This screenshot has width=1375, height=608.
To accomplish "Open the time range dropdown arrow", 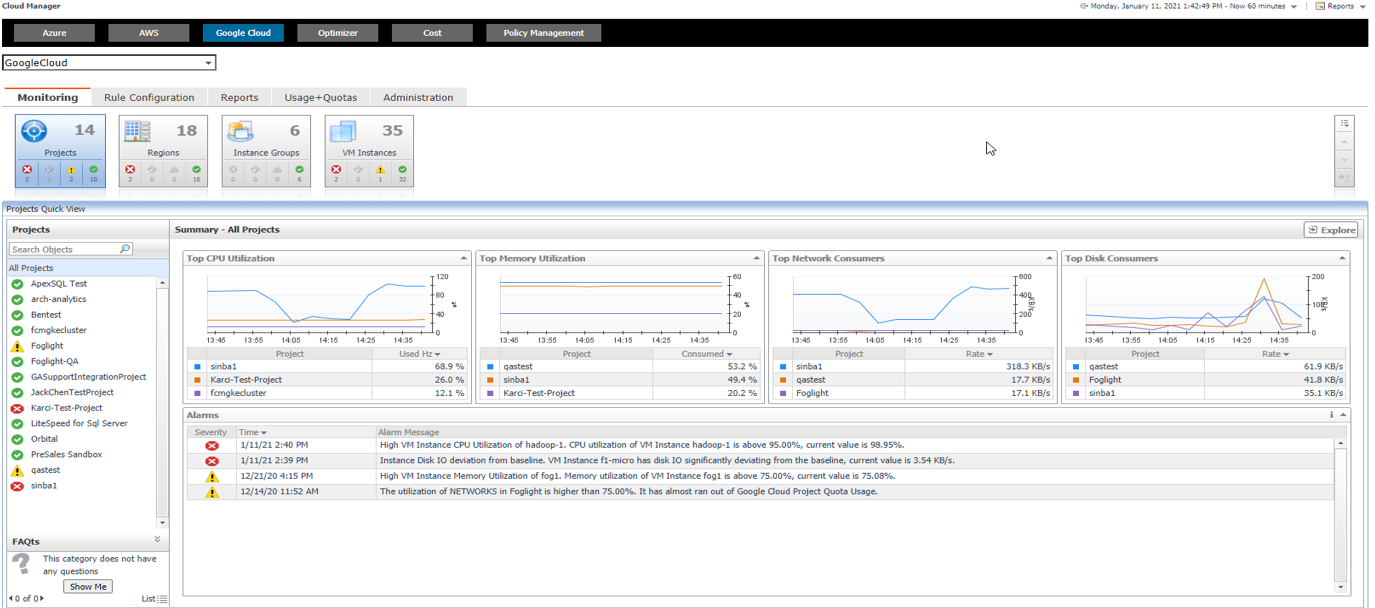I will coord(1294,7).
